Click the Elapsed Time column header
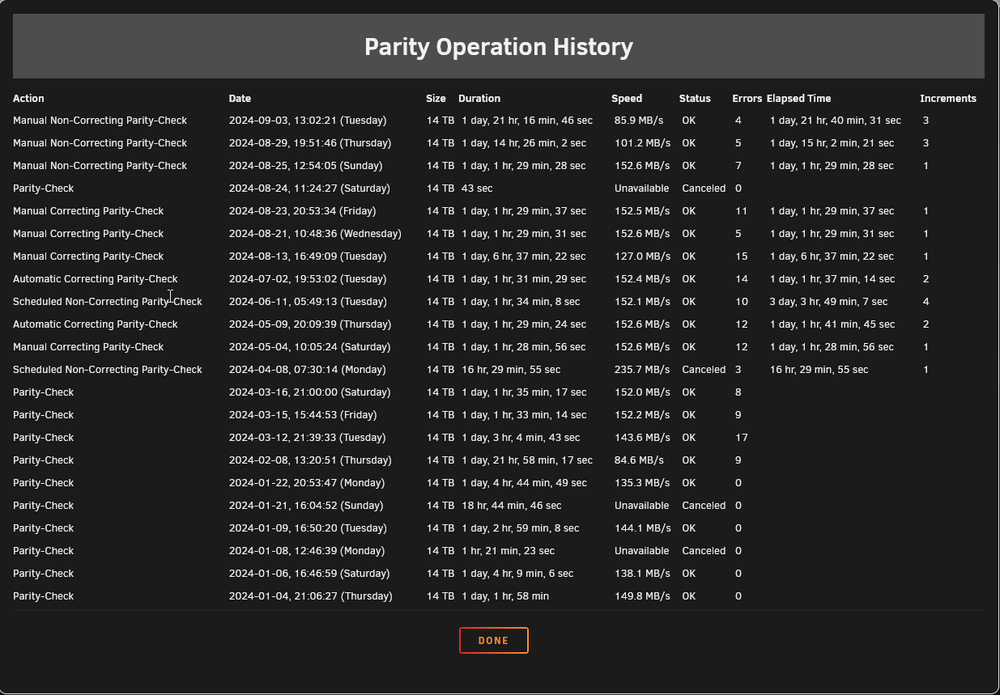The width and height of the screenshot is (1000, 695). pyautogui.click(x=798, y=98)
